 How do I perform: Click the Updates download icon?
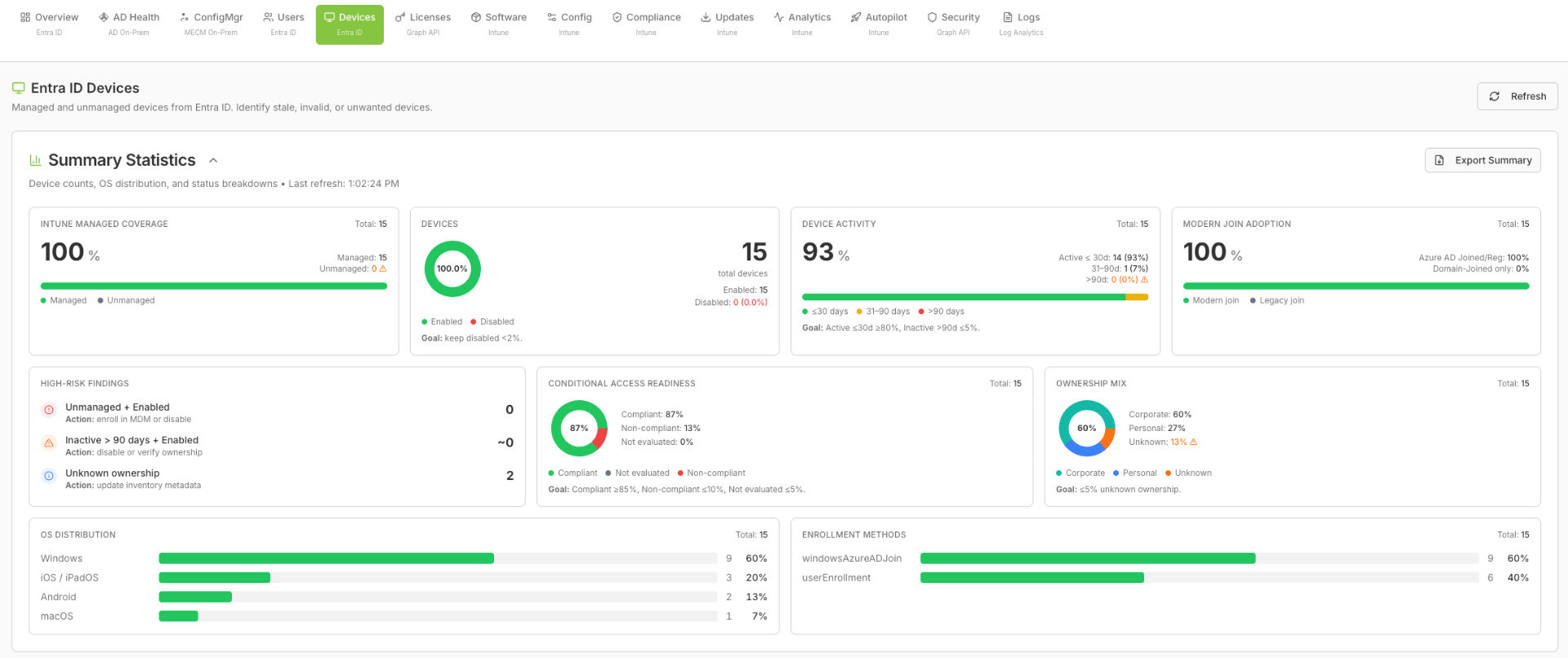tap(706, 17)
